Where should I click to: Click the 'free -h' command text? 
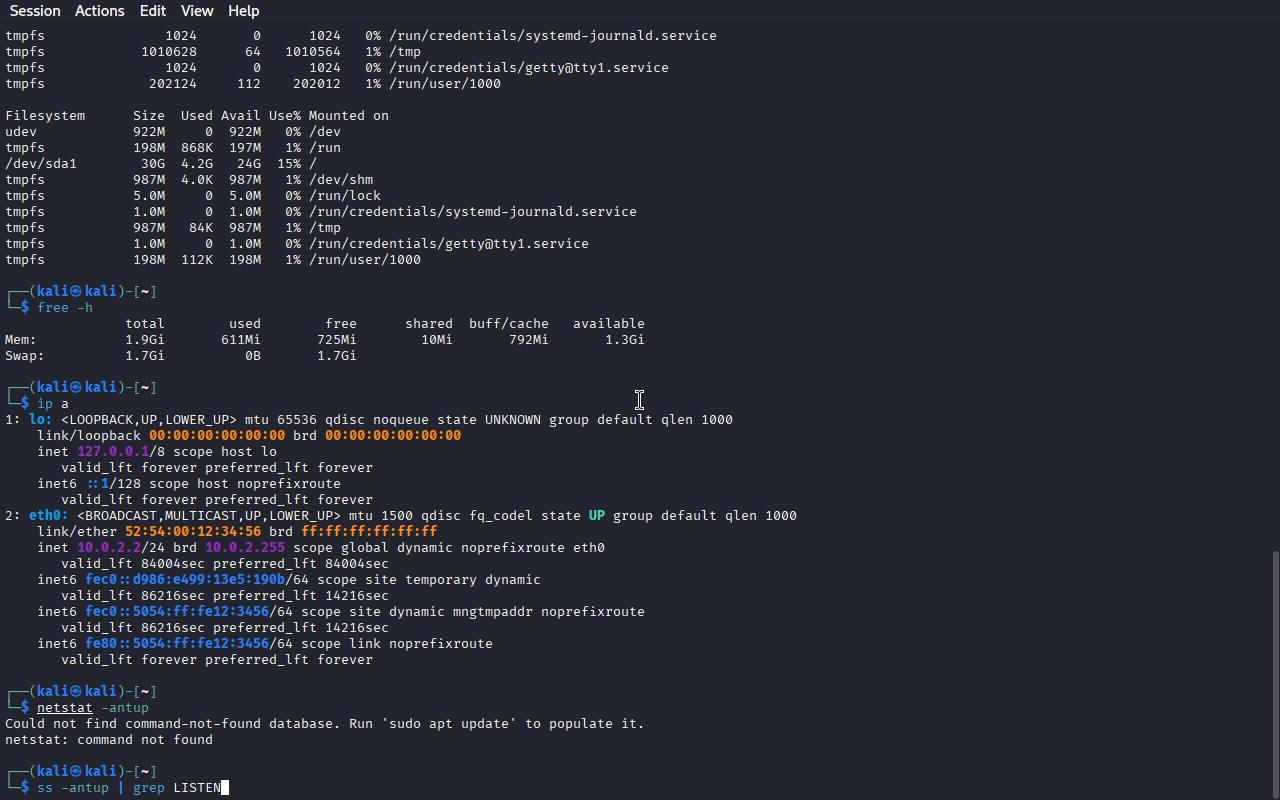click(65, 308)
